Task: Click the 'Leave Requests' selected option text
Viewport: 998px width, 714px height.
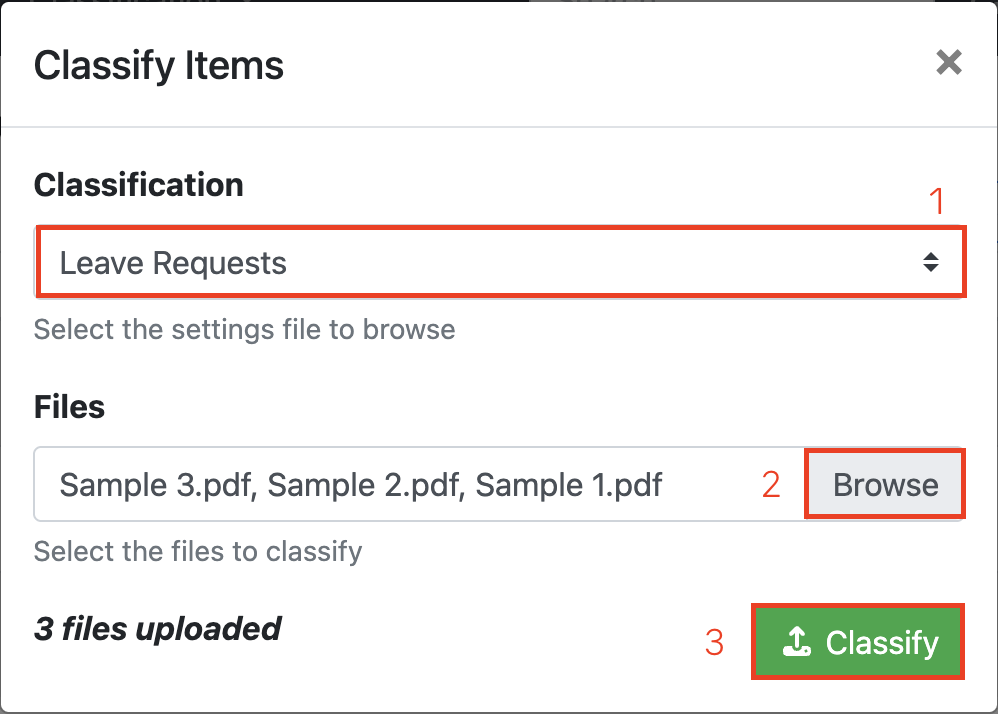Action: click(173, 263)
